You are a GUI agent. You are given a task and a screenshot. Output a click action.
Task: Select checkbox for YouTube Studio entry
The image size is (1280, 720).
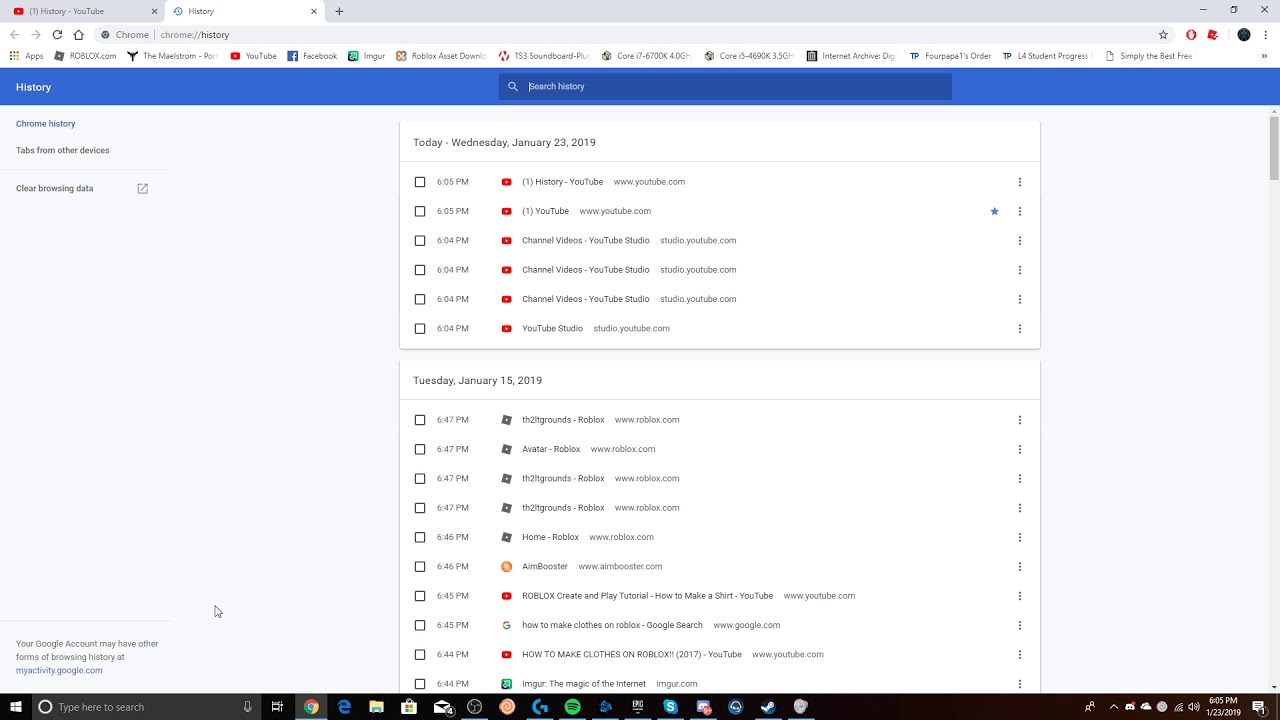pyautogui.click(x=420, y=328)
